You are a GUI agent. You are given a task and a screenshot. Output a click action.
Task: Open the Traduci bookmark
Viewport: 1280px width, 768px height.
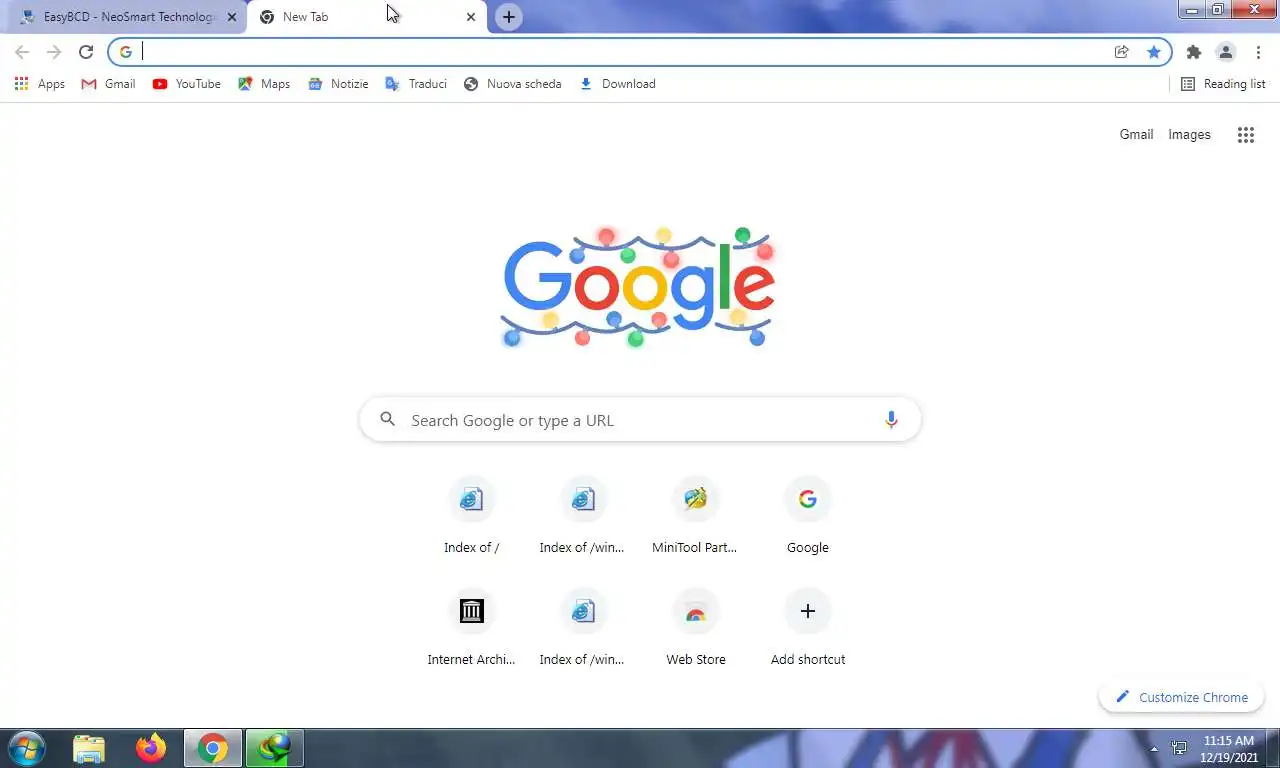416,84
